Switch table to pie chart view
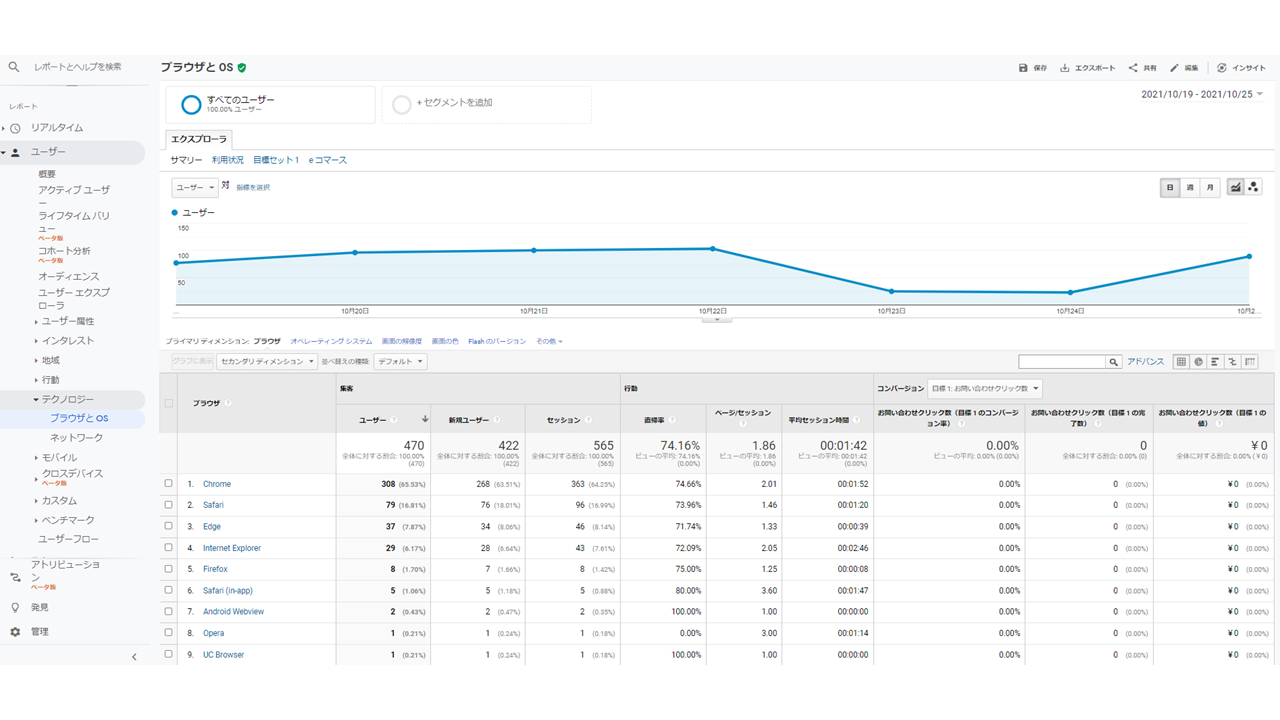 pyautogui.click(x=1198, y=362)
